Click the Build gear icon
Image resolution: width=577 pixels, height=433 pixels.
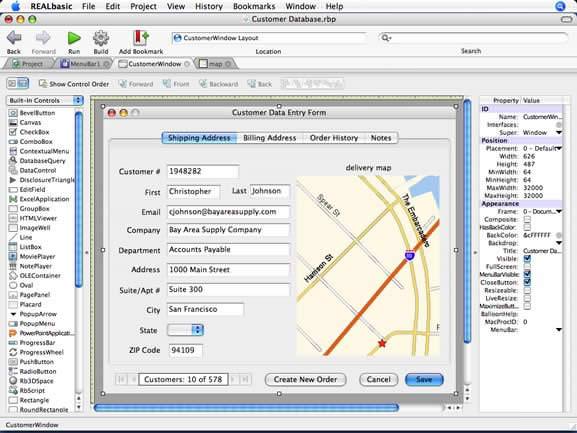click(x=101, y=38)
